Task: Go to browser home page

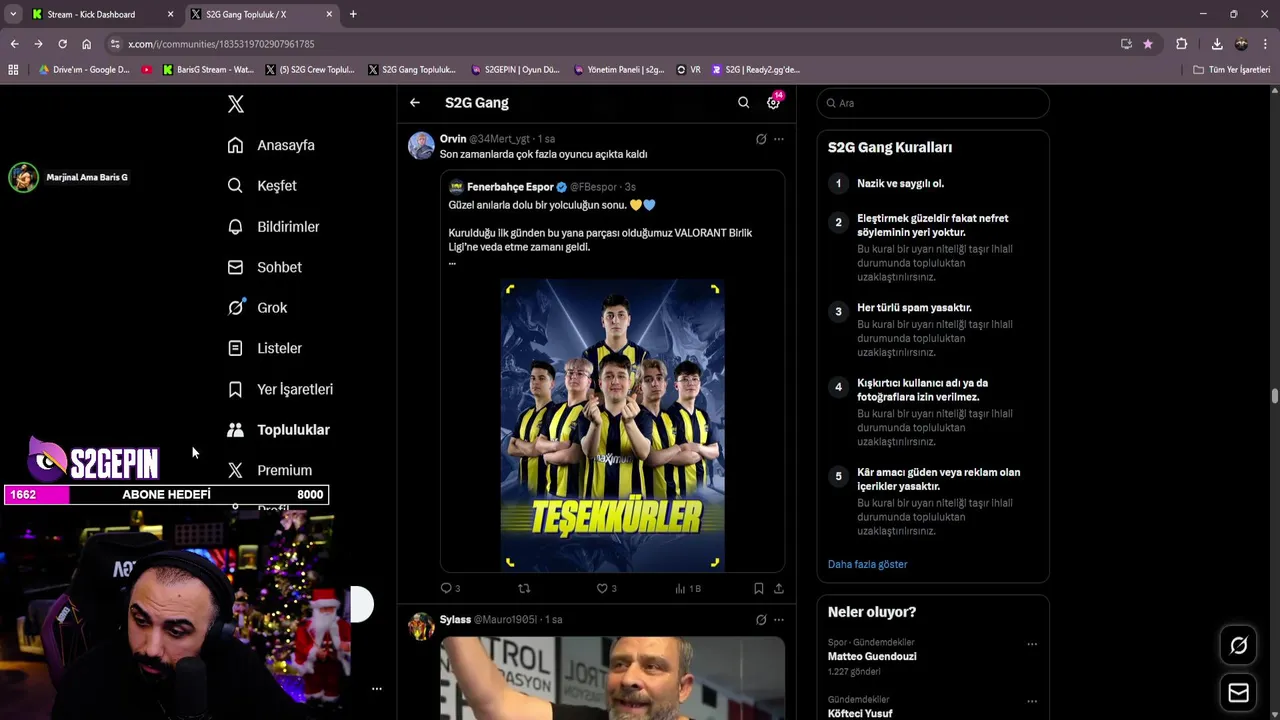Action: [x=86, y=44]
